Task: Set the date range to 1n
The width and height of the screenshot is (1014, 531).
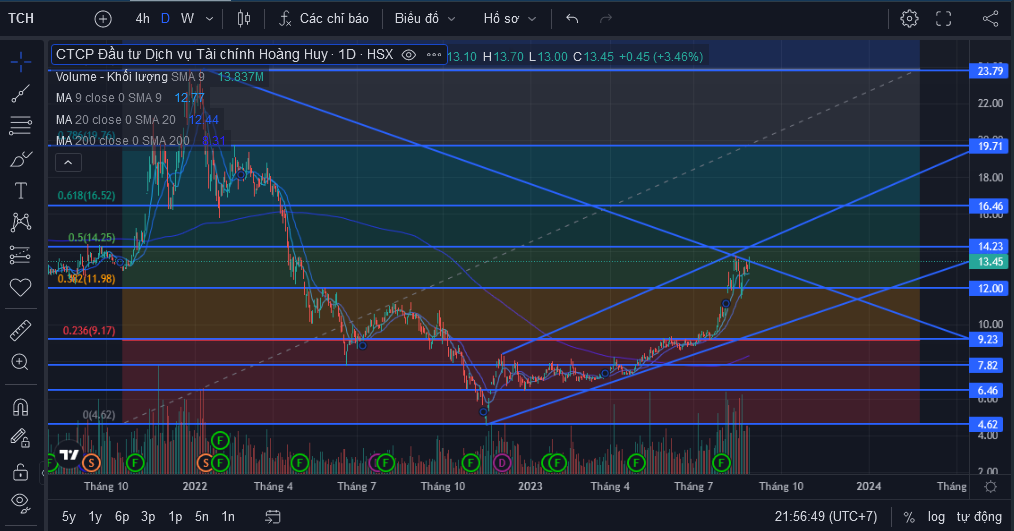Action: [x=228, y=517]
